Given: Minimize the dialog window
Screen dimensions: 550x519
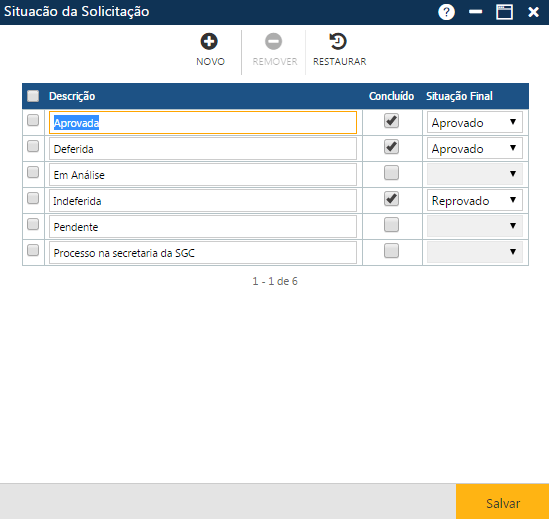Looking at the screenshot, I should click(475, 12).
